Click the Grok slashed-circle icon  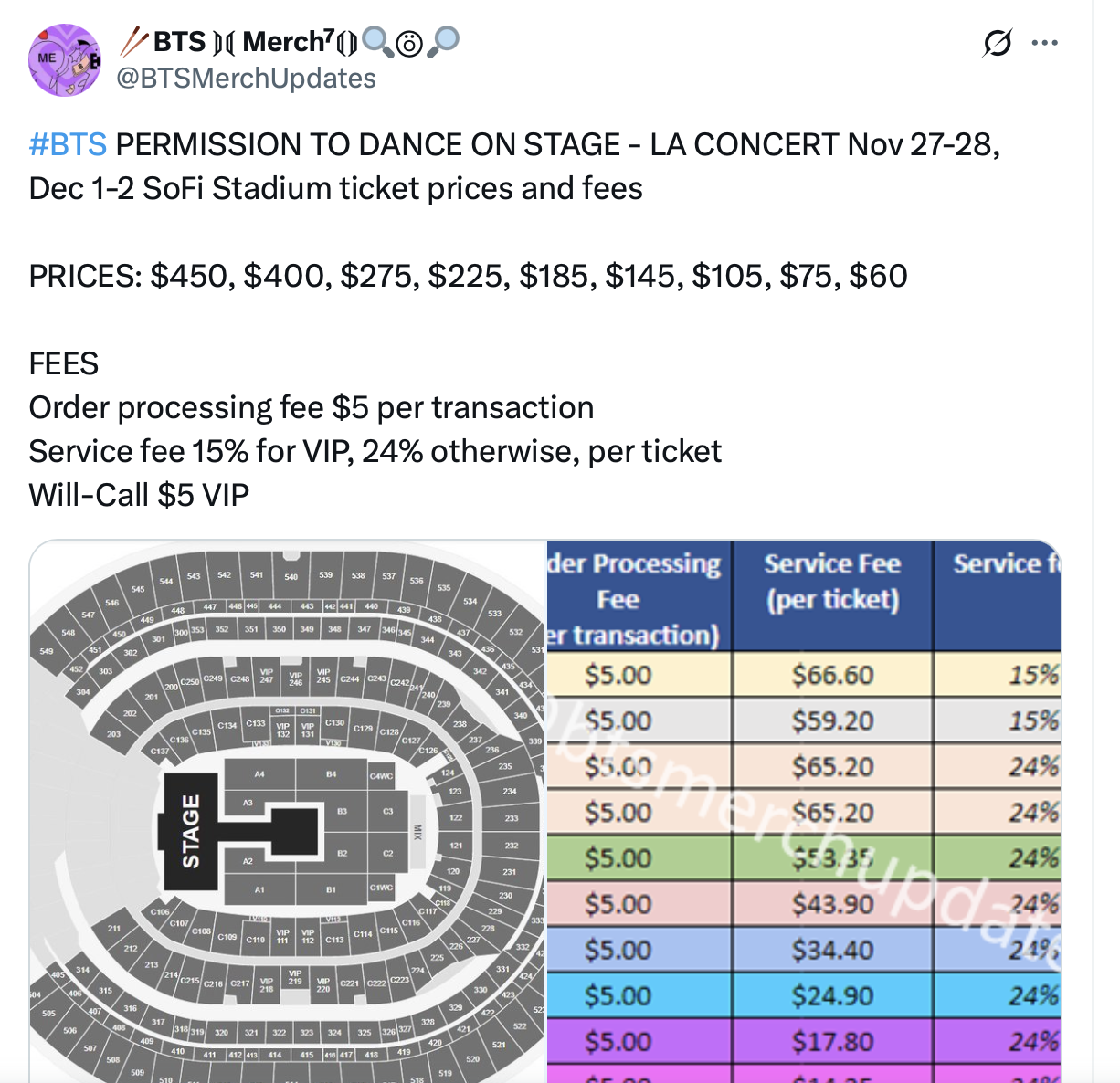pos(998,42)
